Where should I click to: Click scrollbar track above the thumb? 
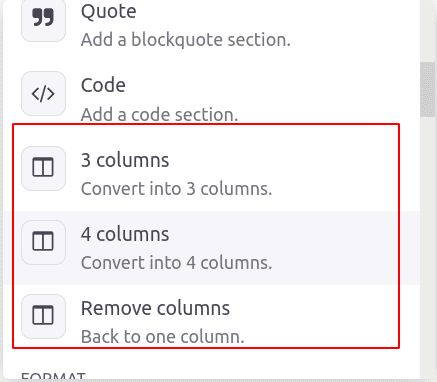428,31
